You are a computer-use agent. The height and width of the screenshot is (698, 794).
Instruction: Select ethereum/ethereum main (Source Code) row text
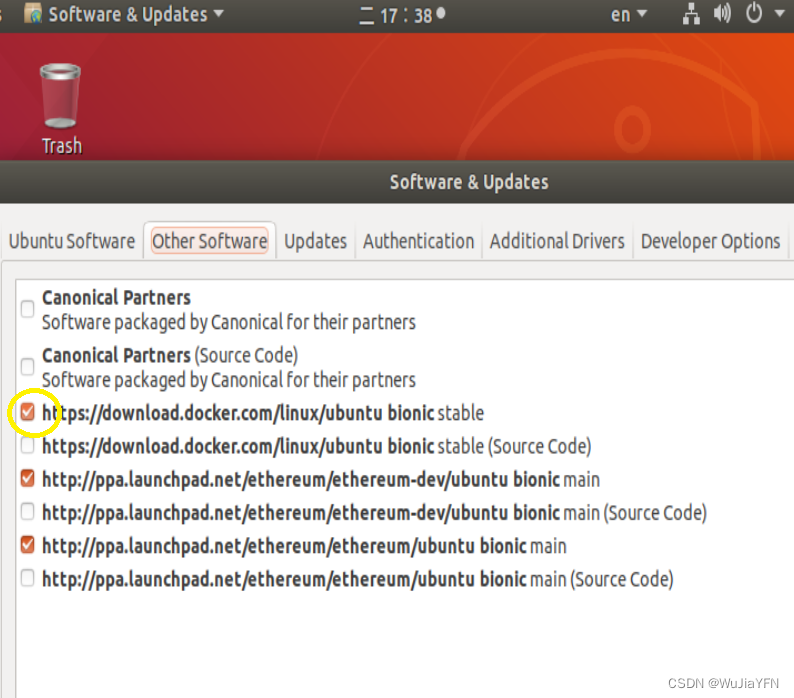[358, 579]
